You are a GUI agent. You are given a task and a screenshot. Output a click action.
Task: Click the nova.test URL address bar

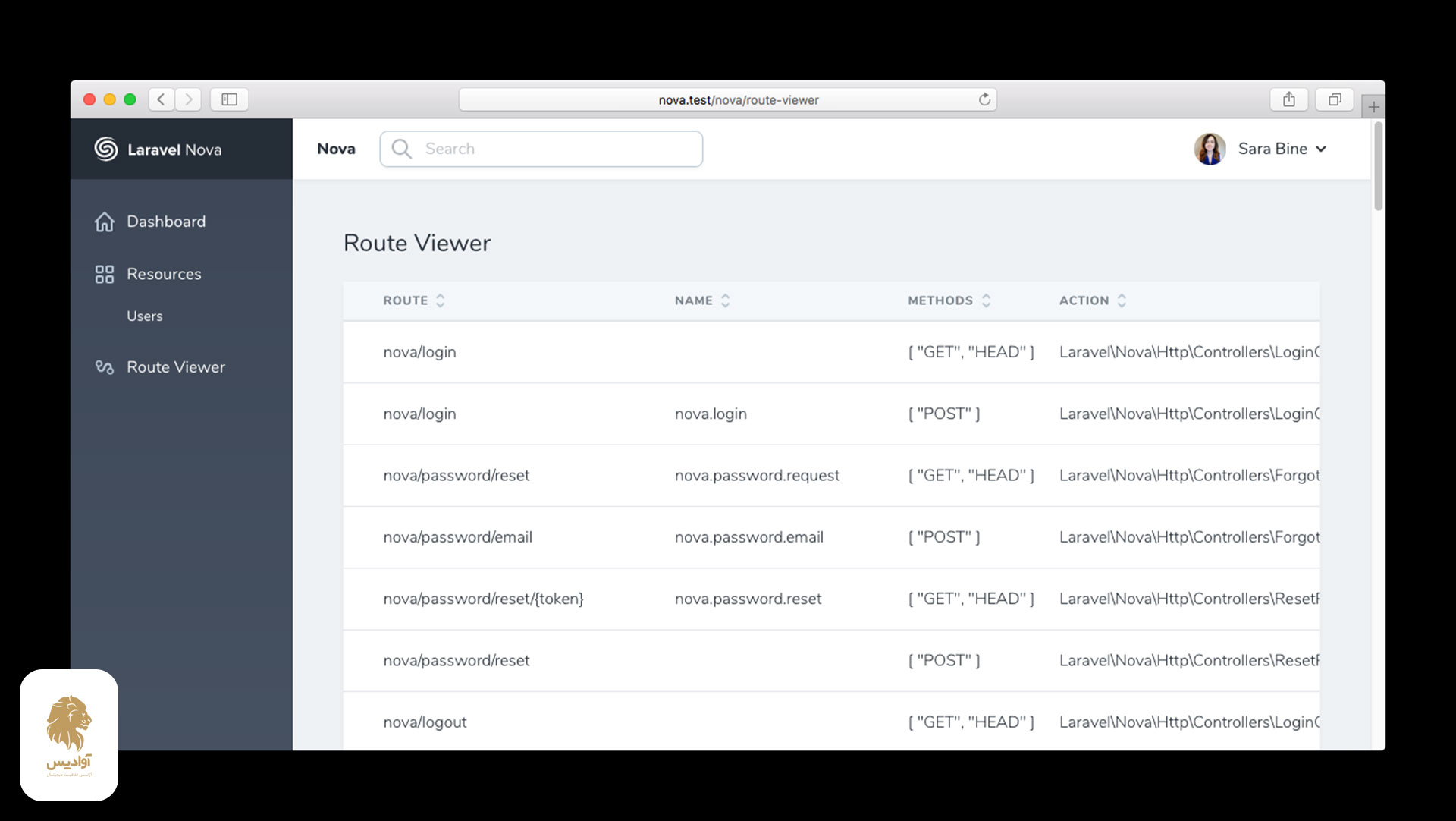(728, 99)
